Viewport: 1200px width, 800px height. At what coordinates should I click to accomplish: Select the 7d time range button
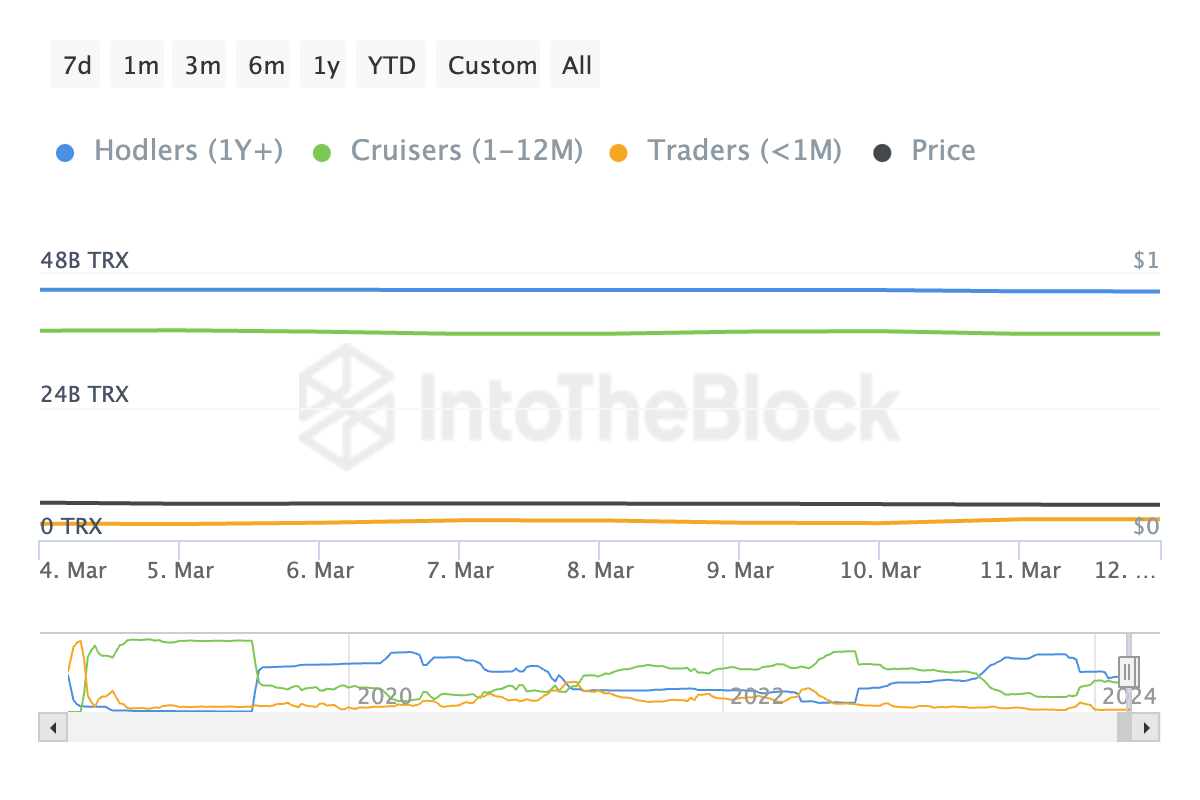(x=76, y=66)
